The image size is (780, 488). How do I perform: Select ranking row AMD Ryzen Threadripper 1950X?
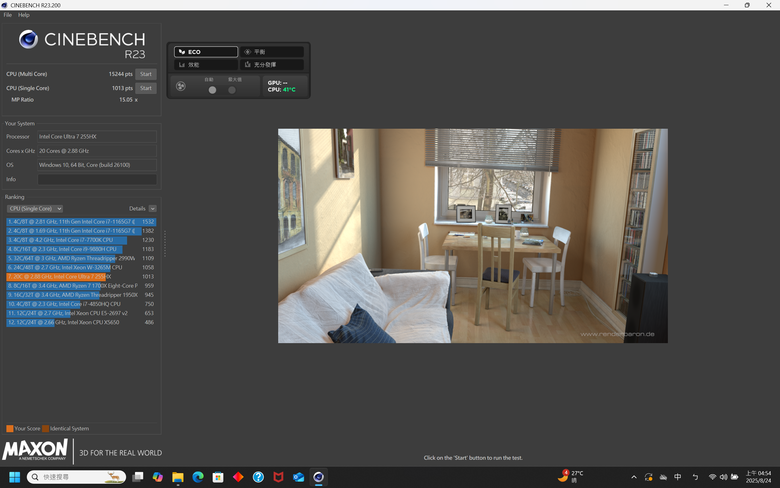[x=81, y=295]
